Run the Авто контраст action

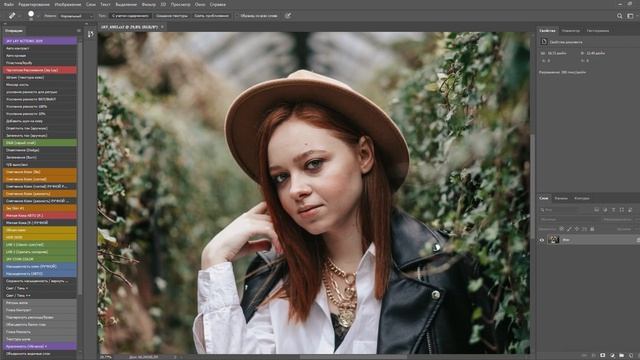coord(40,48)
